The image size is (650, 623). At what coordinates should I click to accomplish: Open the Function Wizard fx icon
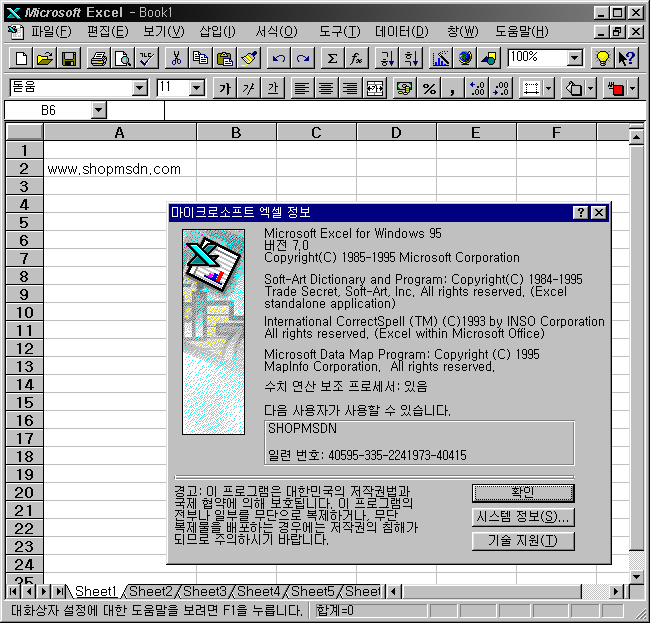(x=357, y=58)
